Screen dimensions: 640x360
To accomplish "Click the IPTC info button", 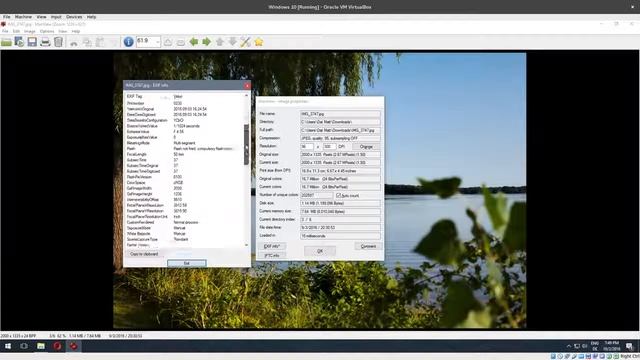I will [272, 256].
